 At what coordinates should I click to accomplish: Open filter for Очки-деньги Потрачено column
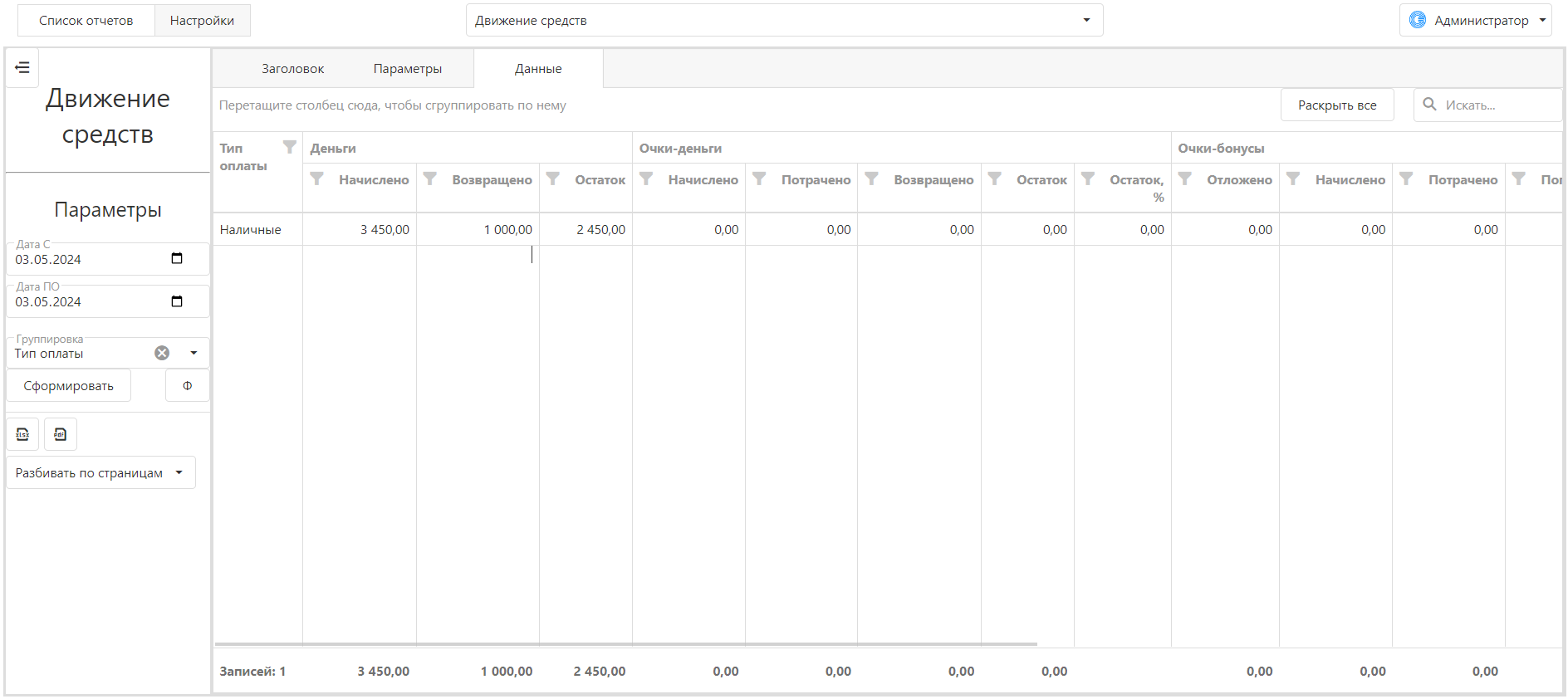coord(758,178)
